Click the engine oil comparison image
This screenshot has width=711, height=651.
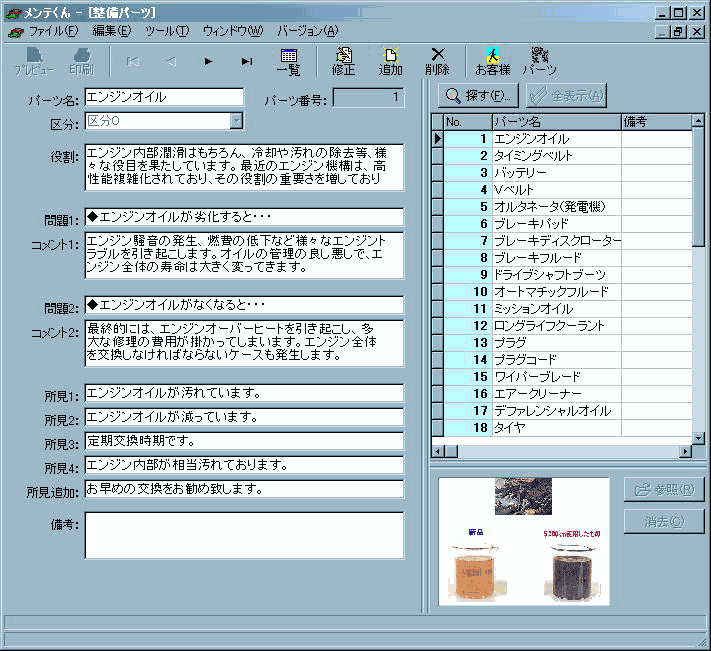524,541
